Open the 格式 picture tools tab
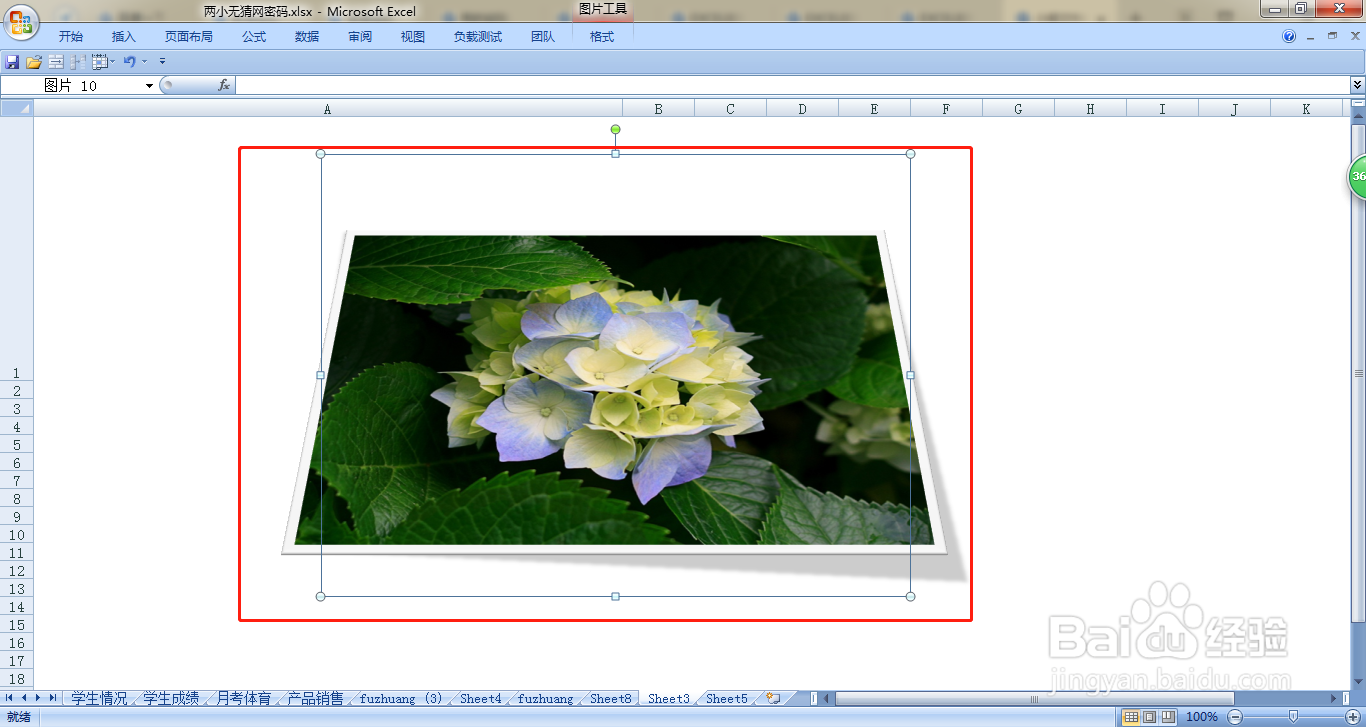 coord(602,36)
